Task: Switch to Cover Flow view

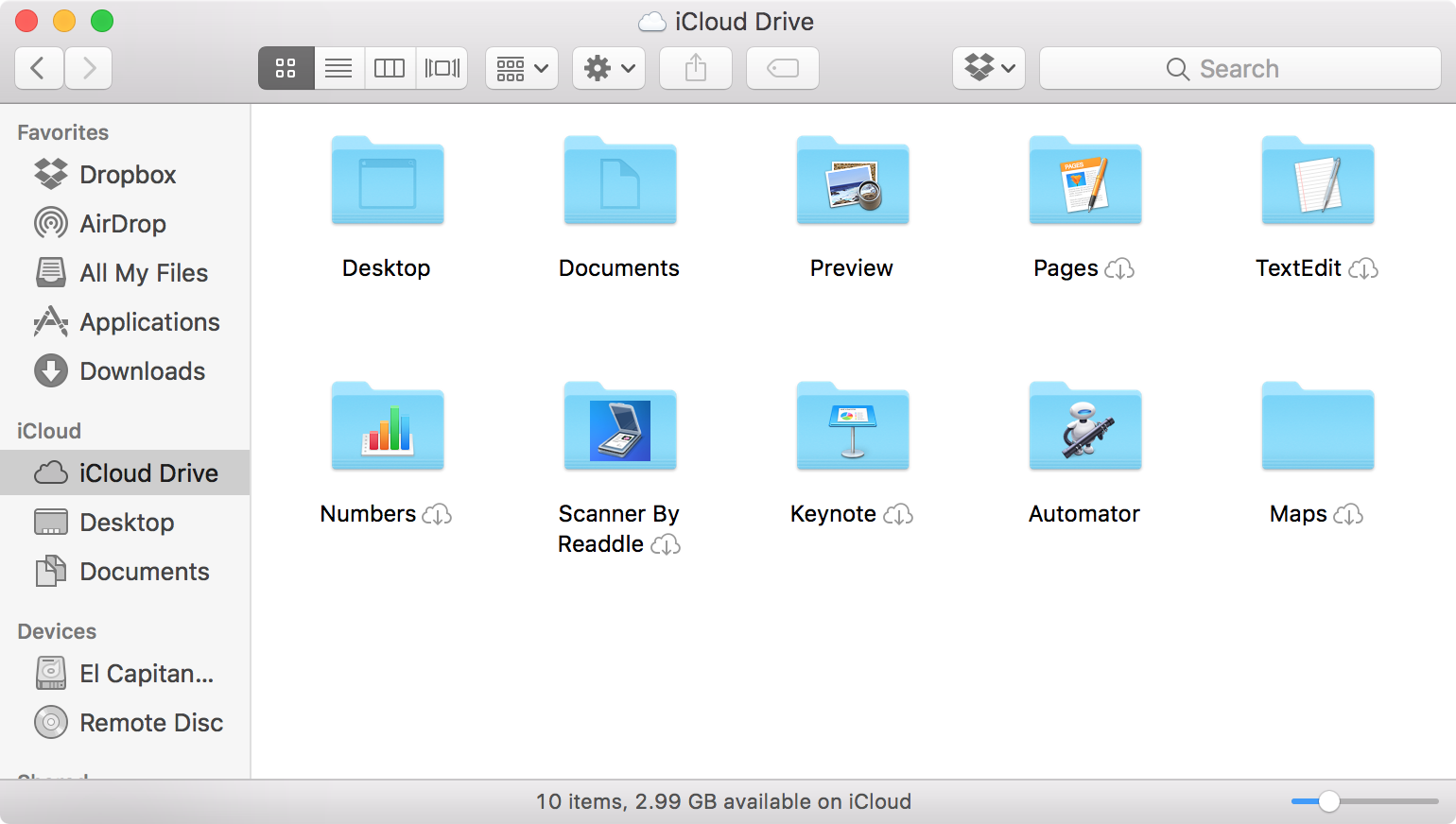Action: [442, 68]
